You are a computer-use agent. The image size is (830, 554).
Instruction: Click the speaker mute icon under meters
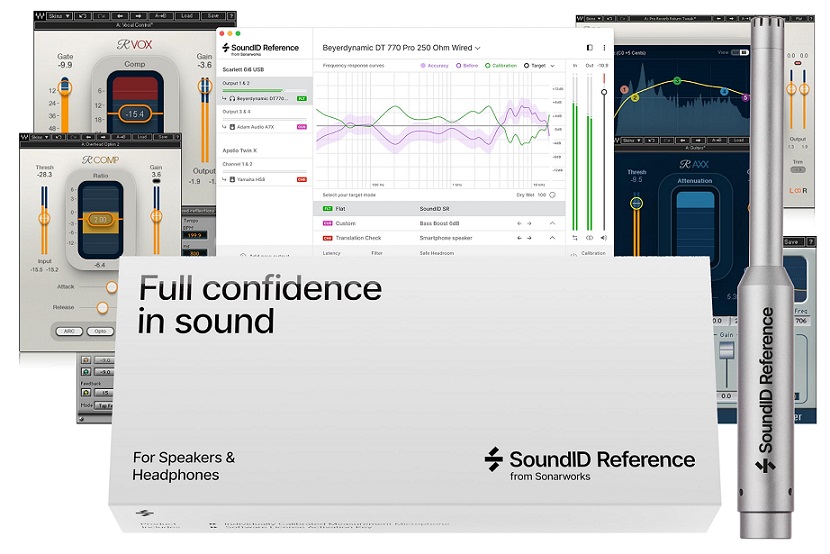pos(603,238)
